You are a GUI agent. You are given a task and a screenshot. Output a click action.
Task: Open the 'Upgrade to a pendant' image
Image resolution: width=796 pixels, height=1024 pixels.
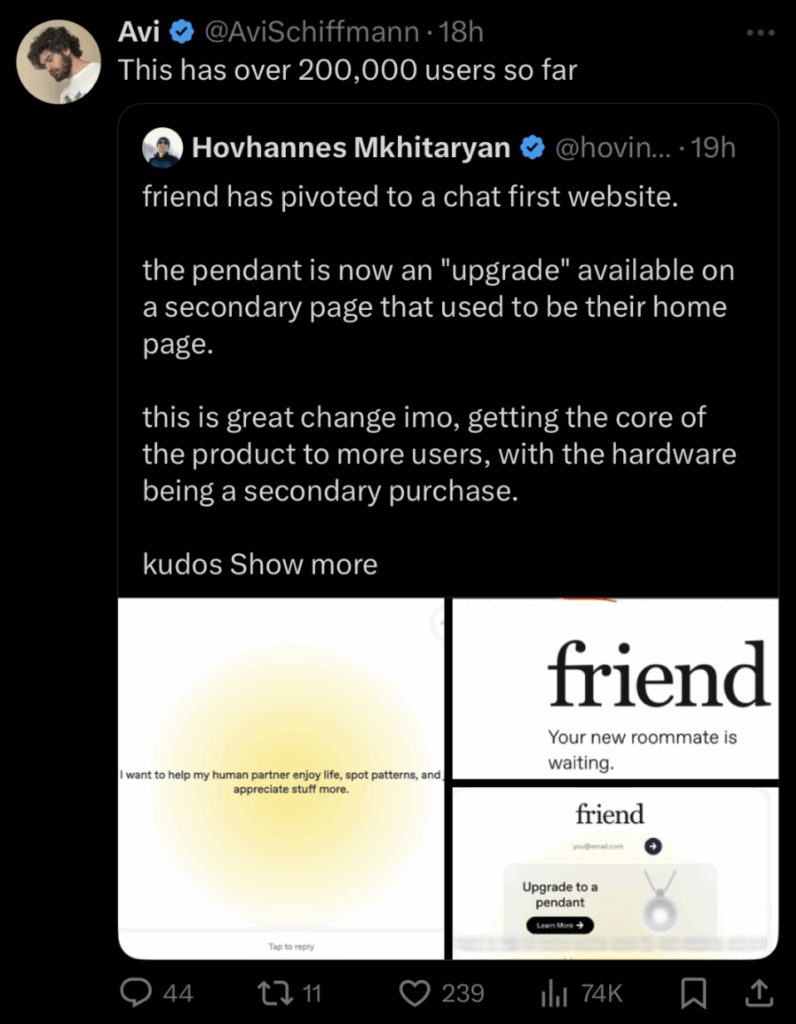tap(615, 873)
